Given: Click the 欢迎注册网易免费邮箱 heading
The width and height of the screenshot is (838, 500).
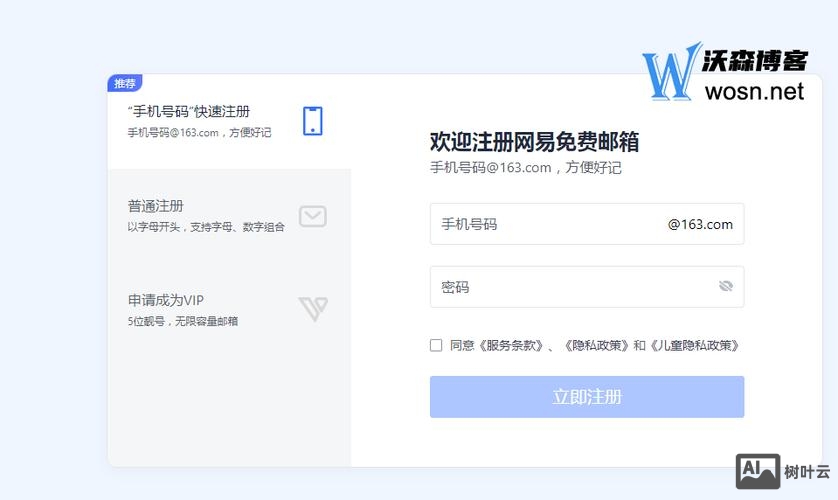Looking at the screenshot, I should [534, 142].
